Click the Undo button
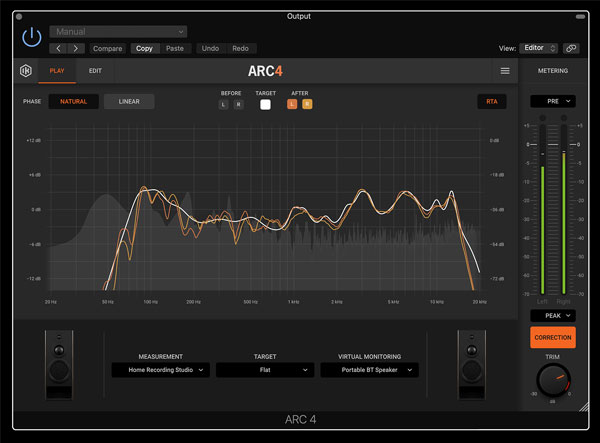The width and height of the screenshot is (600, 443). (210, 49)
